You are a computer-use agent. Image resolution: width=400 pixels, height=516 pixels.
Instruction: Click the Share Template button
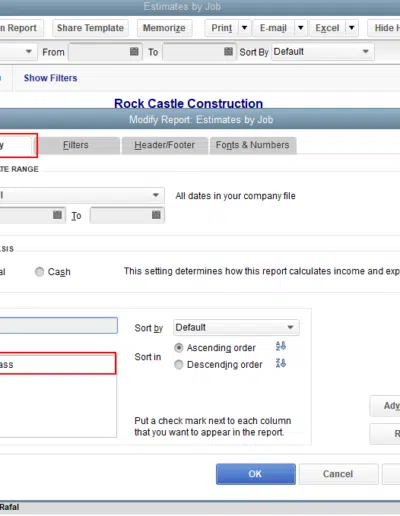[90, 28]
